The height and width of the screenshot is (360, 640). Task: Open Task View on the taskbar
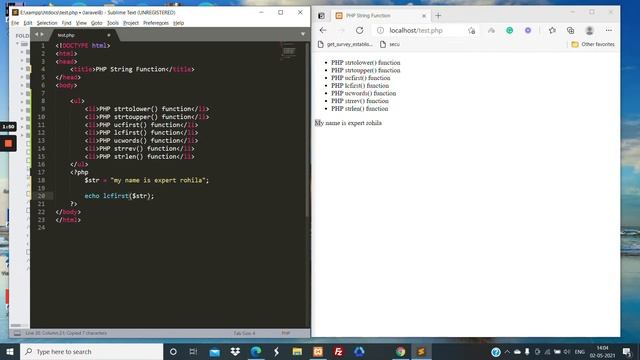click(x=193, y=351)
